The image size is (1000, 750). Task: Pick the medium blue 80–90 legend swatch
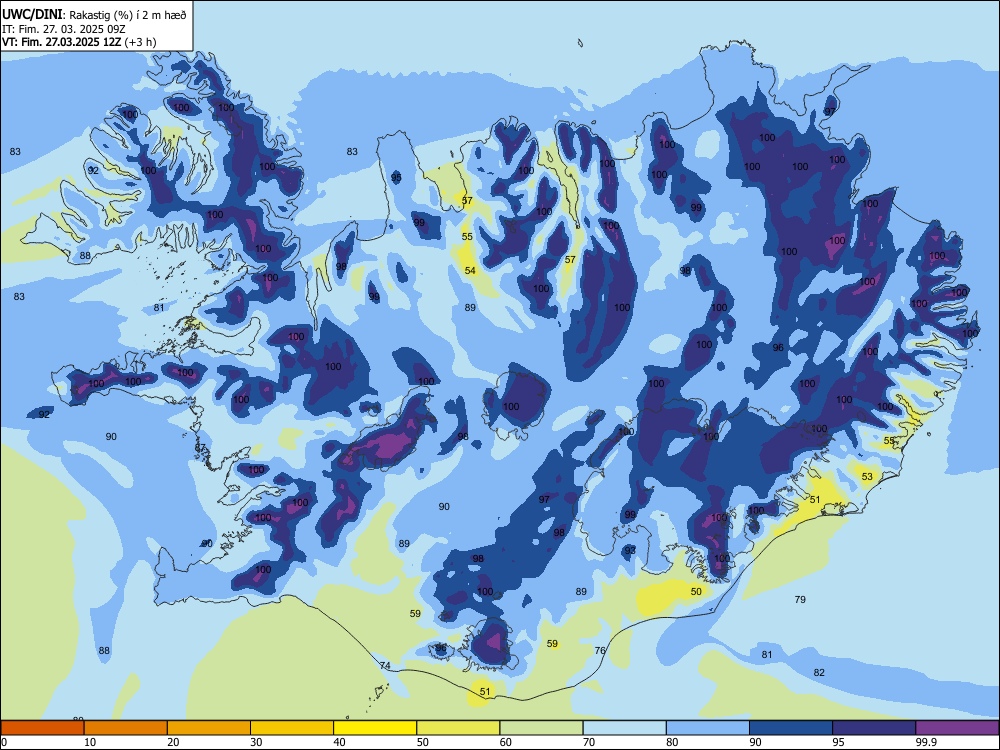pyautogui.click(x=707, y=728)
